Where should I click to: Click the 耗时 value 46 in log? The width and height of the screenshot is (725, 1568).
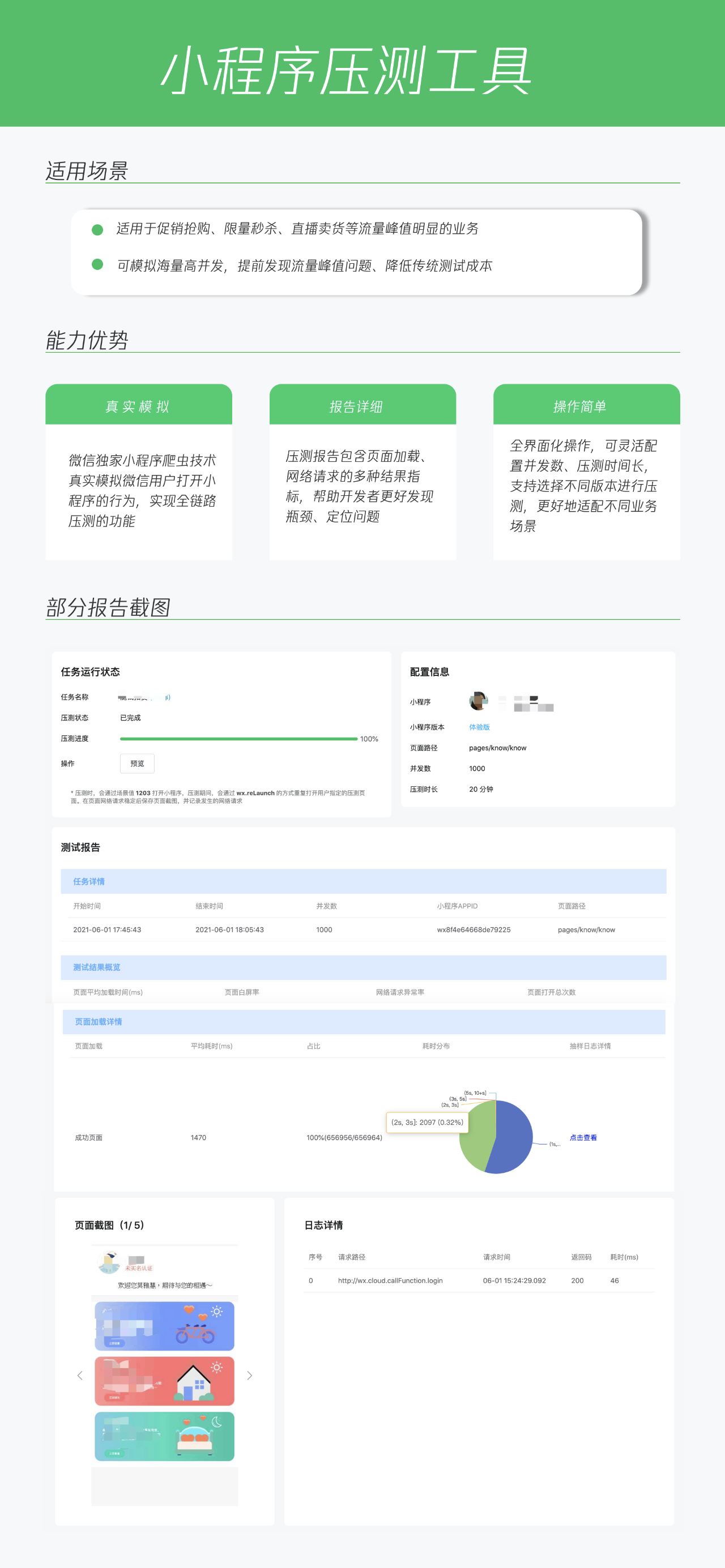point(614,1280)
